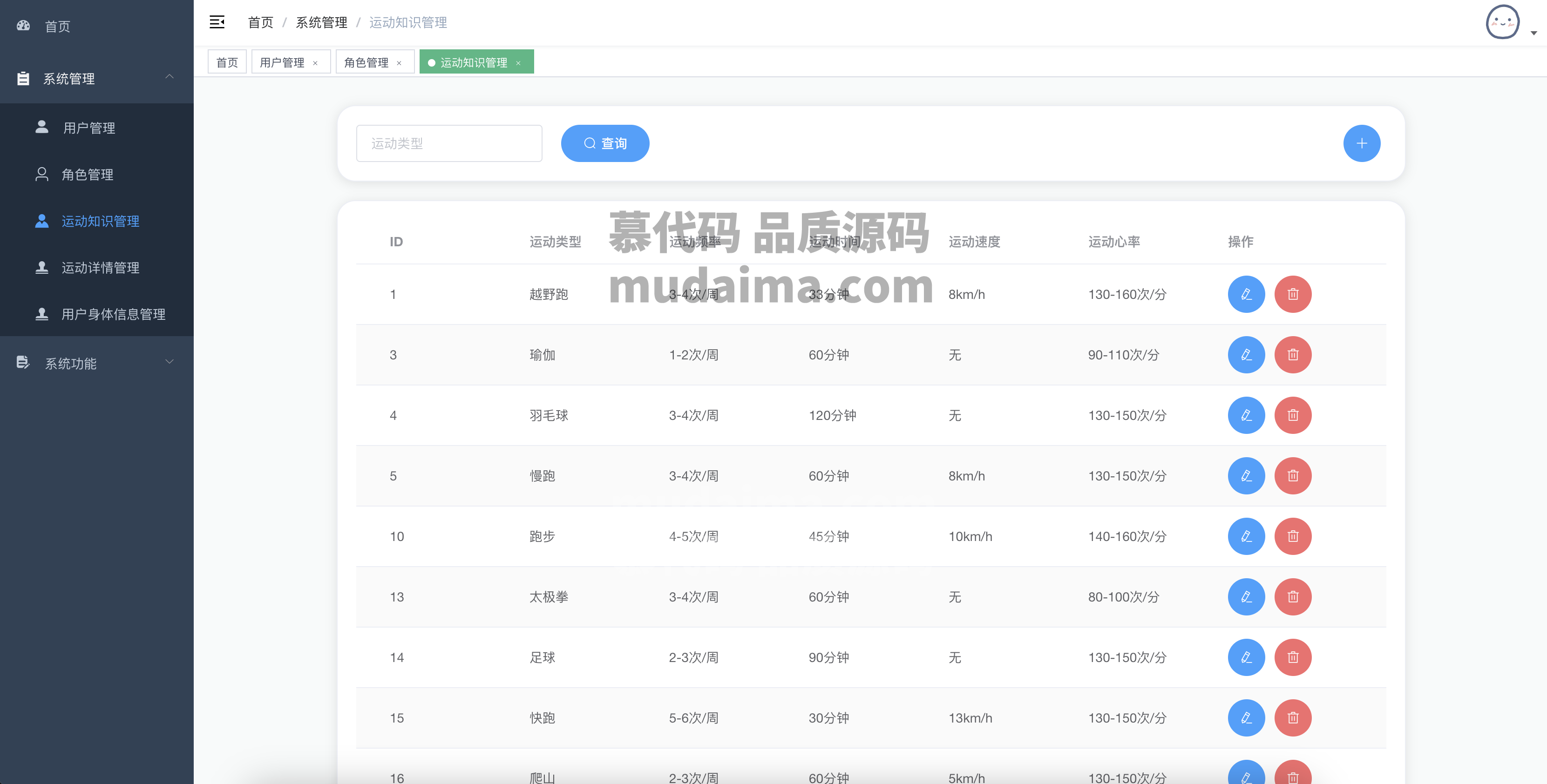Close the 用户管理 tab
The width and height of the screenshot is (1547, 784).
(x=315, y=63)
